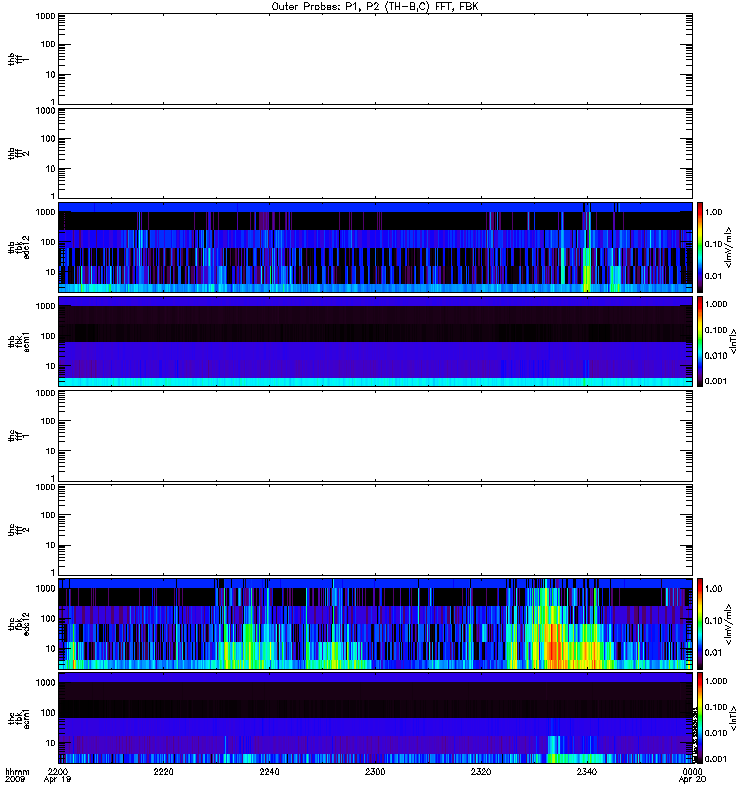Click the "2320" time axis label
This screenshot has height=800, width=750.
(481, 772)
